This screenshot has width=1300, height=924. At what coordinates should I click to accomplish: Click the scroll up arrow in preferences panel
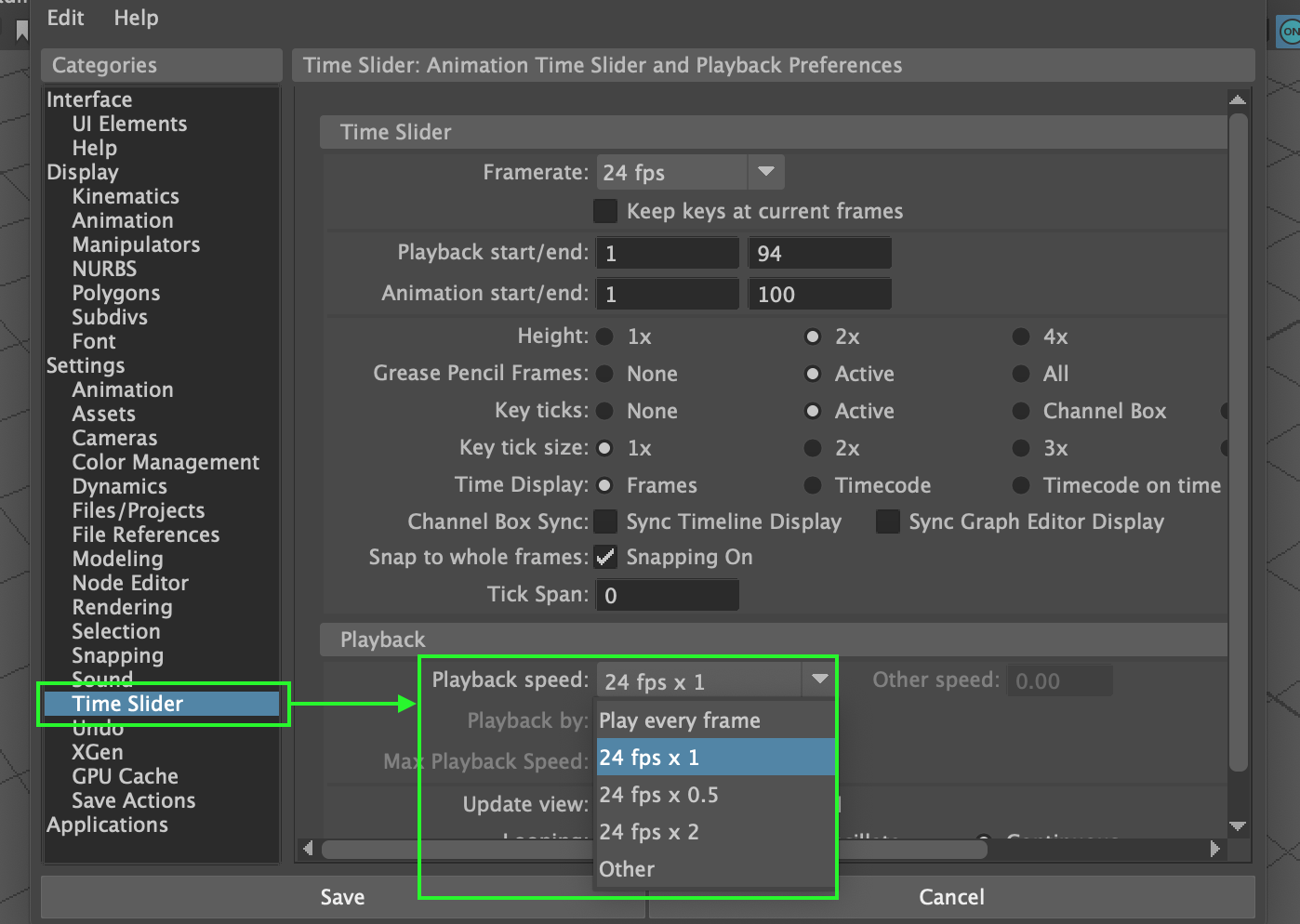coord(1237,99)
